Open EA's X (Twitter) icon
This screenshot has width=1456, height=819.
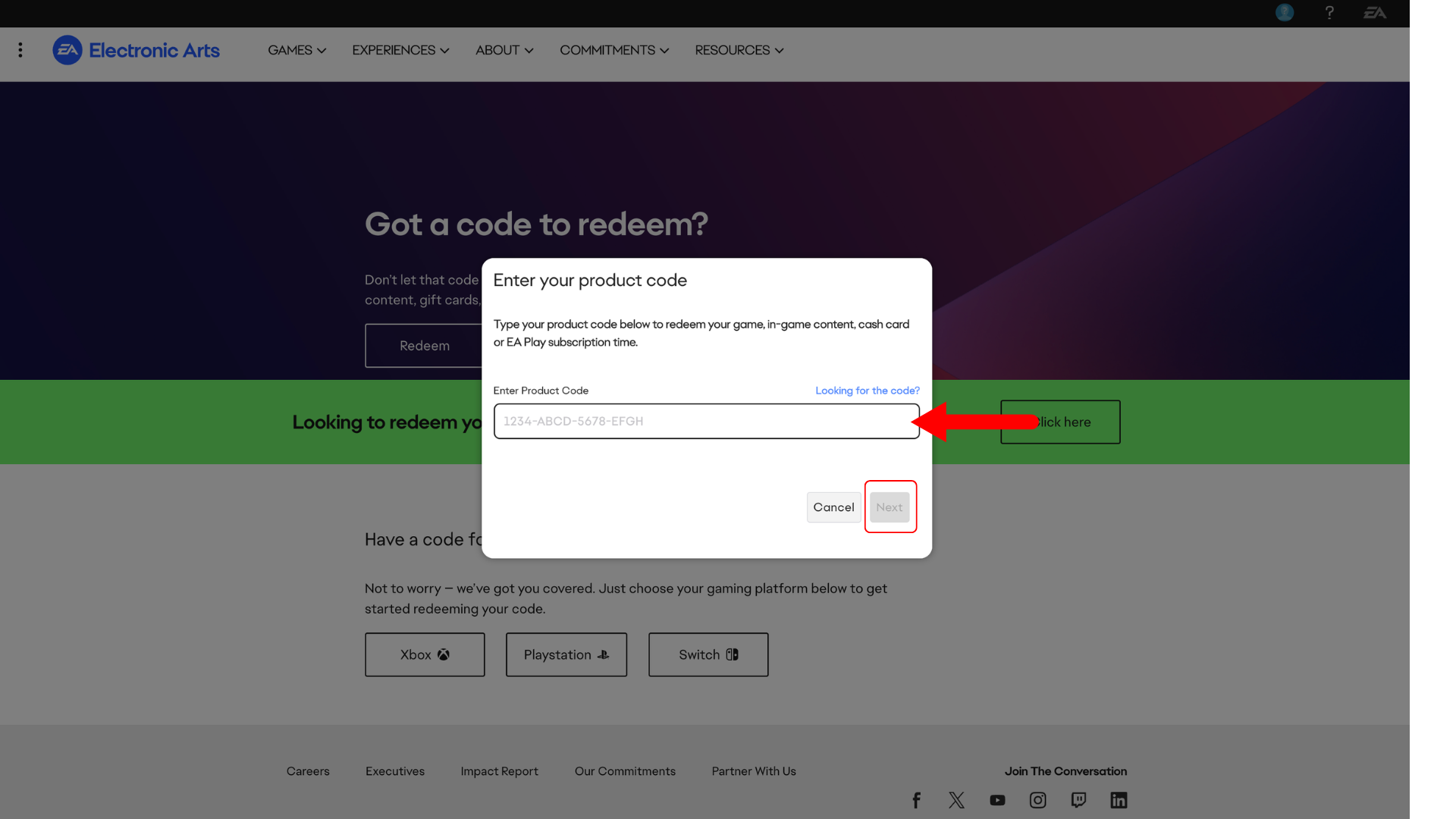(x=956, y=800)
